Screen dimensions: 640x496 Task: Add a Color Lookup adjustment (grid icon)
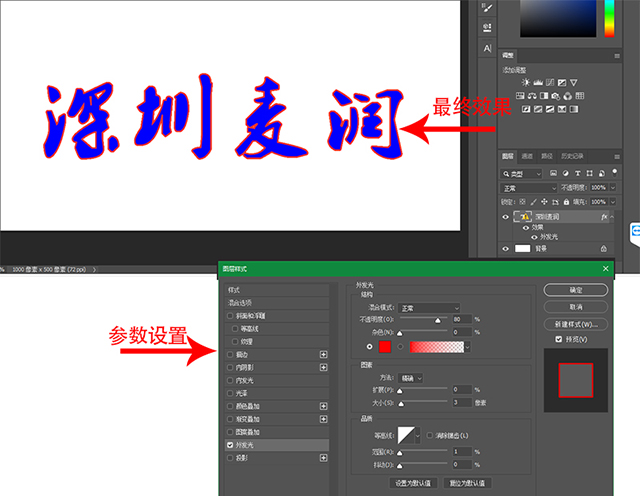pos(580,96)
